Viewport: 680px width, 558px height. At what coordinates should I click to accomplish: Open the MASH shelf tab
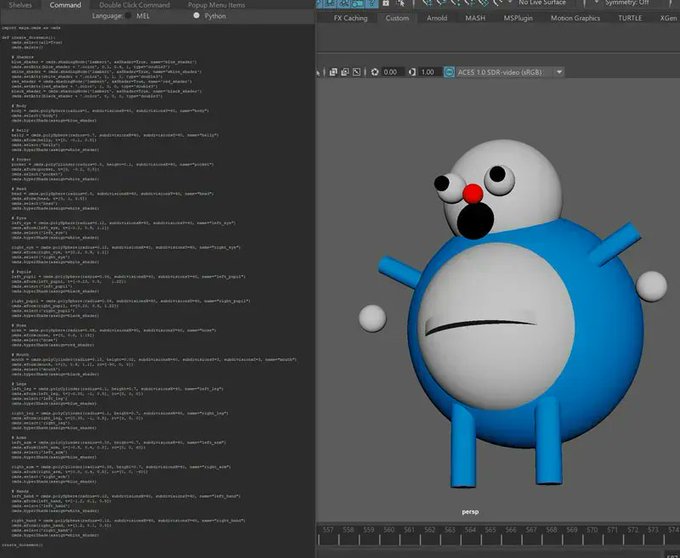pos(475,18)
